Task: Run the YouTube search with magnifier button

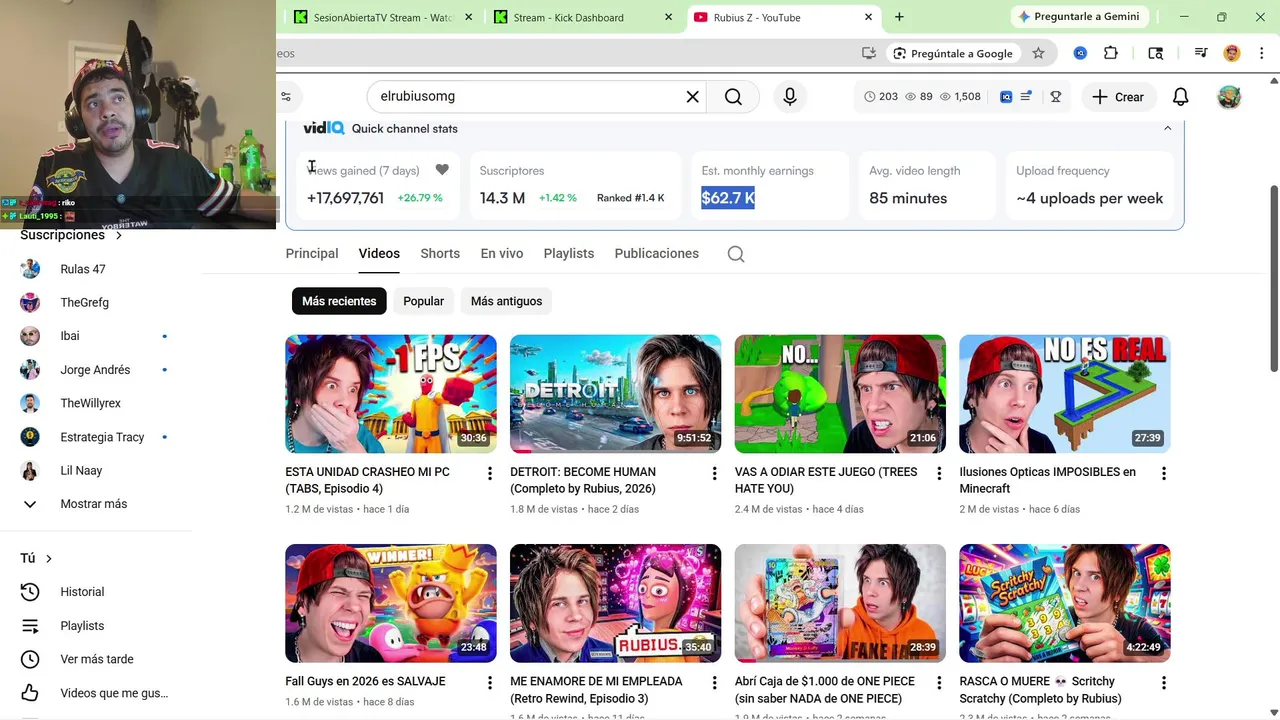Action: (x=733, y=97)
